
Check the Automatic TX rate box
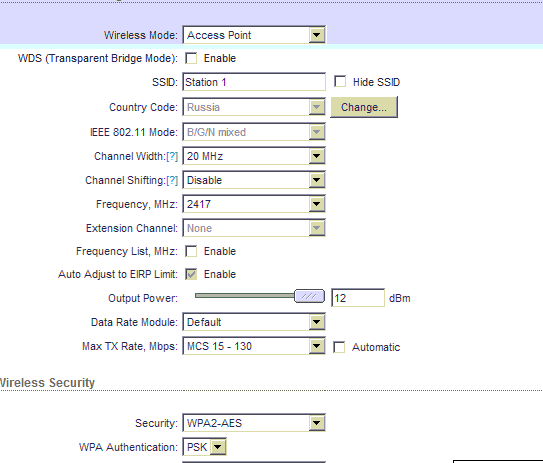click(x=339, y=347)
